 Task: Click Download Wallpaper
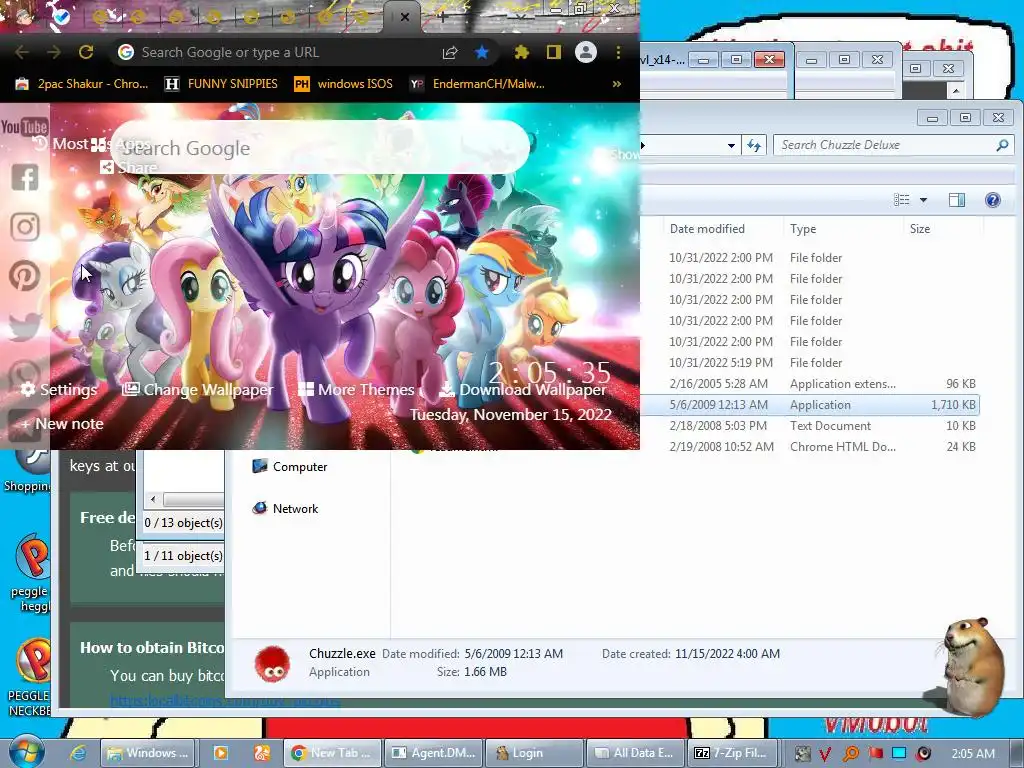point(523,390)
